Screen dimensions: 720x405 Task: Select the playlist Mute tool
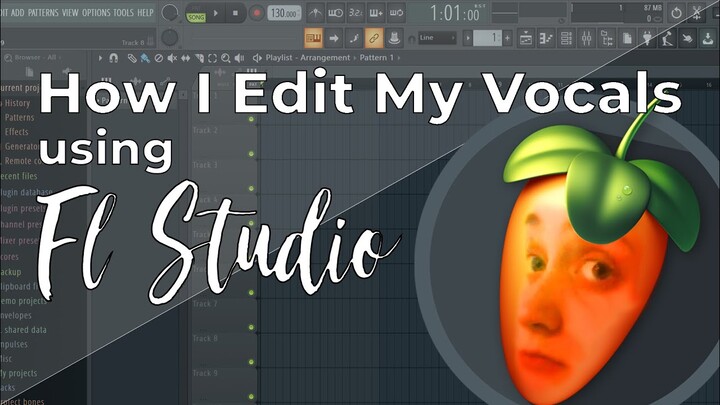[172, 58]
